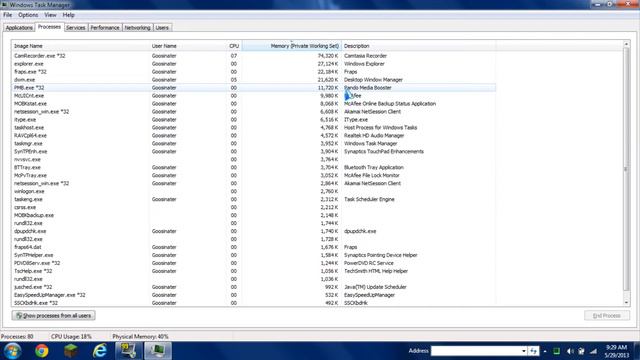
Task: Select the RAVCpl64.exe process
Action: 254,136
